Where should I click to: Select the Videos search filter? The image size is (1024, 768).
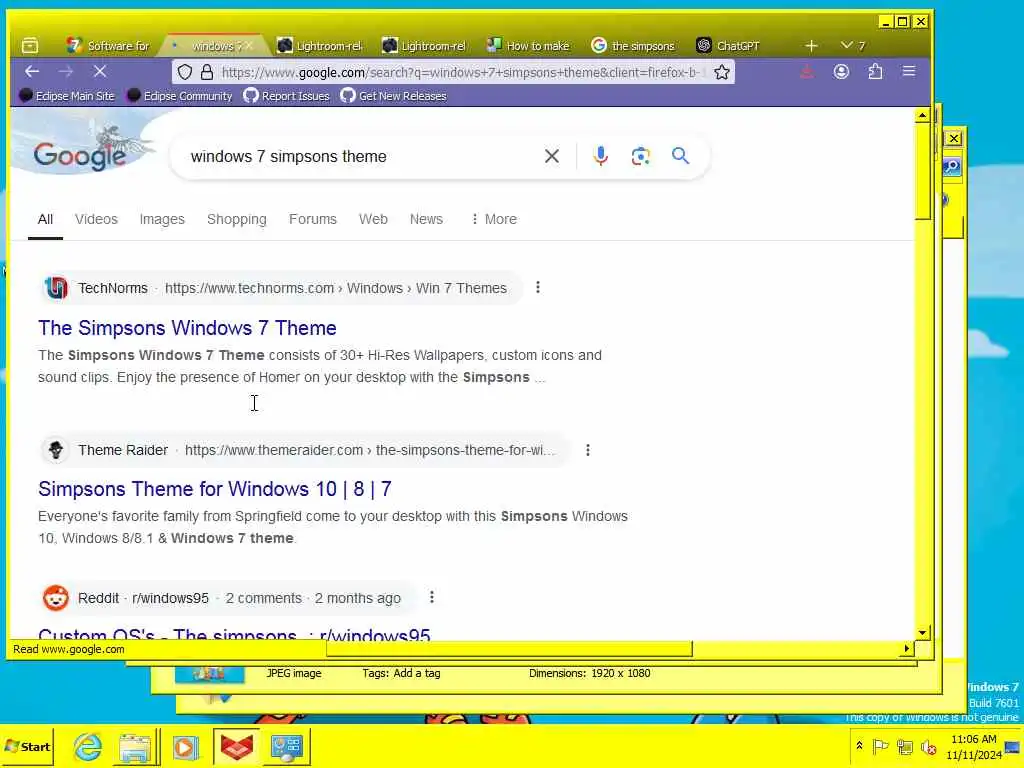[96, 219]
